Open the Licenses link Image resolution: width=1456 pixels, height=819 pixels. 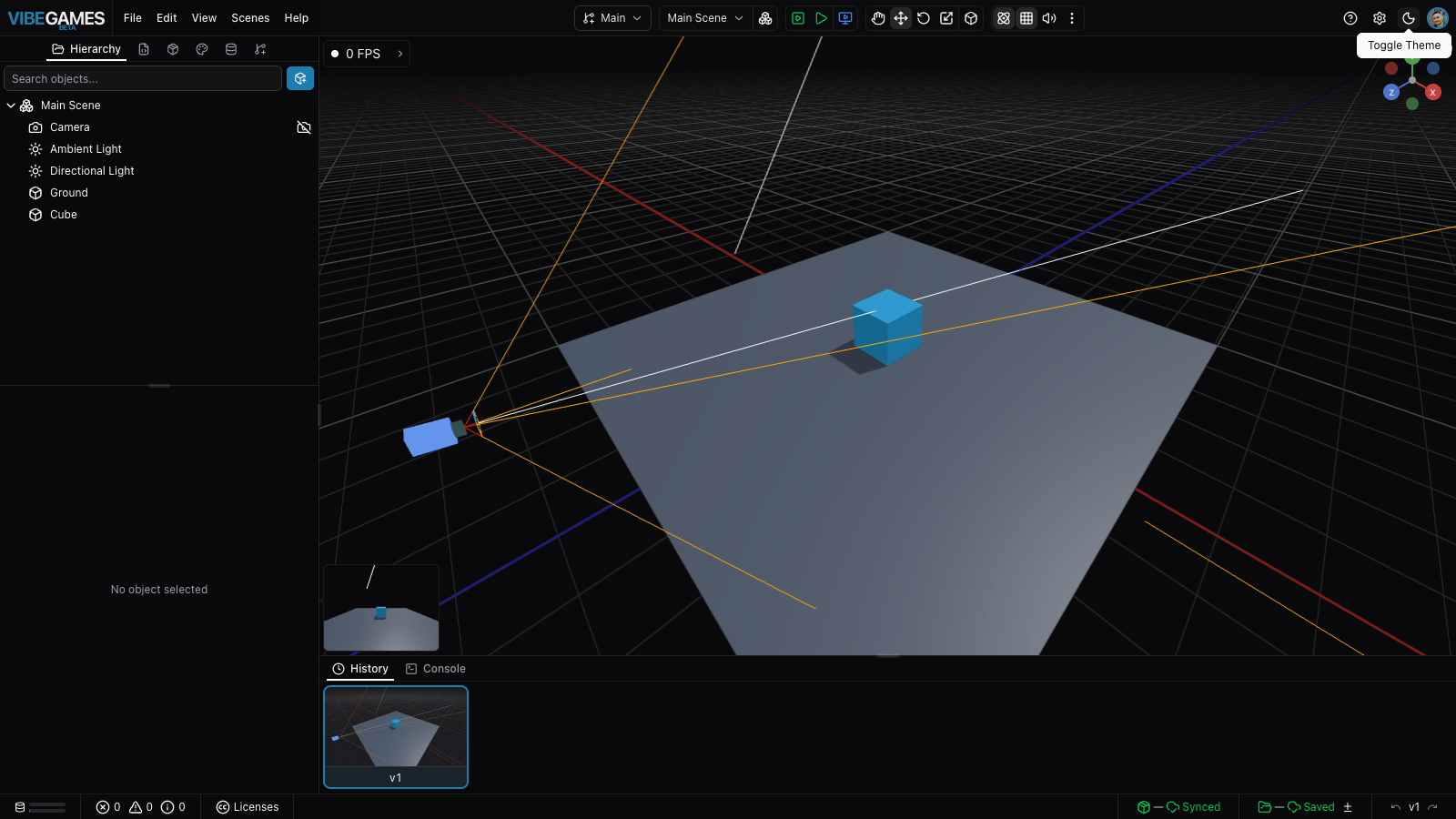tap(248, 807)
